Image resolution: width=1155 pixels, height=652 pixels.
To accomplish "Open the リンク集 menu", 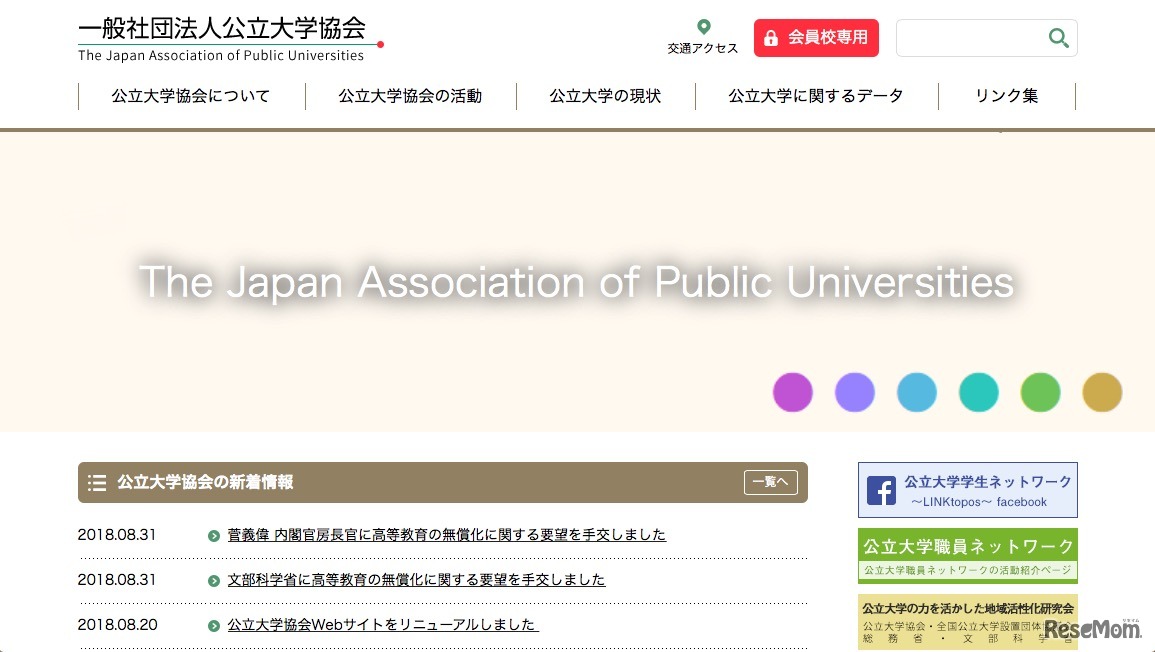I will click(1006, 95).
